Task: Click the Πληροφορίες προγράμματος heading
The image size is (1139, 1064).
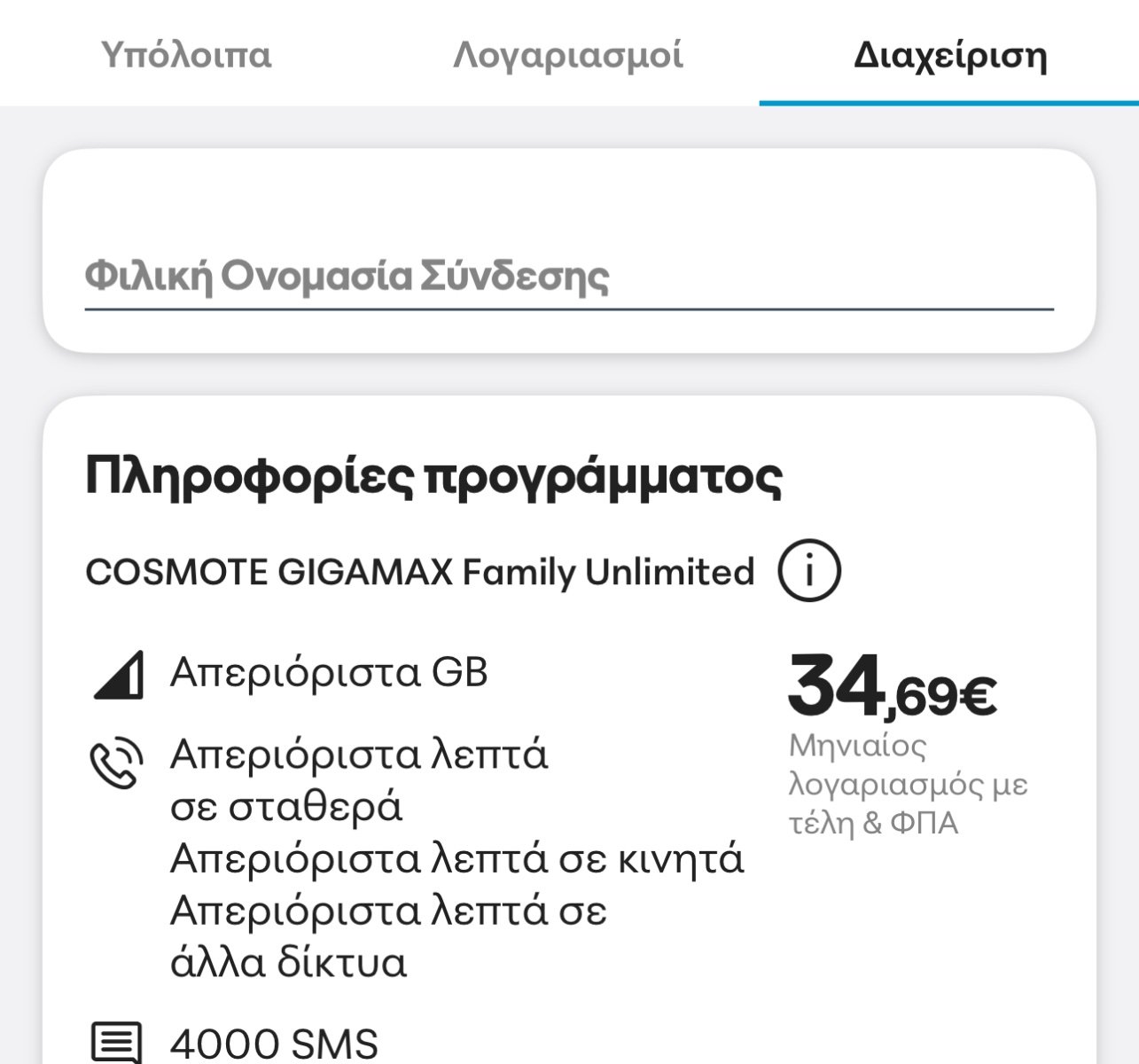Action: click(433, 476)
